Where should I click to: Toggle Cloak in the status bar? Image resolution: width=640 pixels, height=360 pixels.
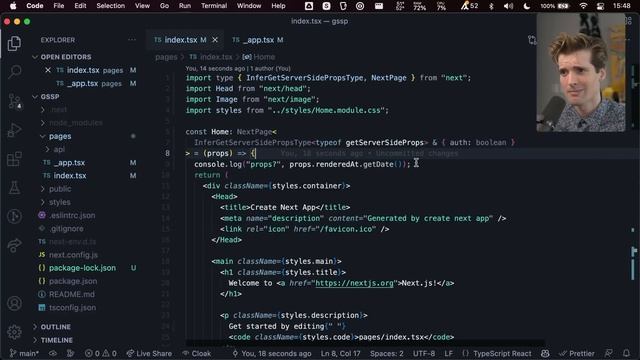coord(197,353)
